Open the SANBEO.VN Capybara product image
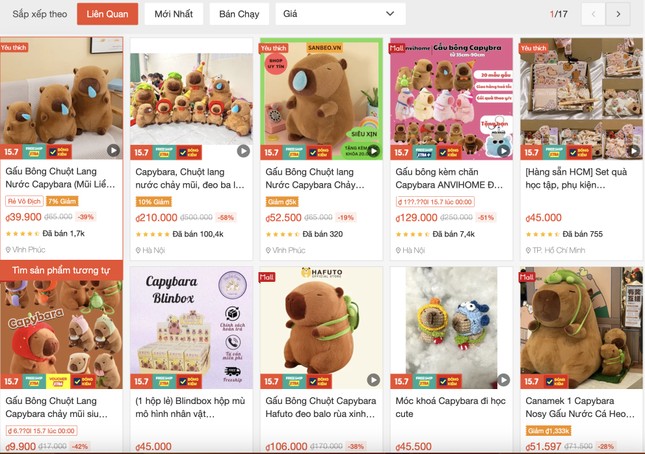This screenshot has width=645, height=454. [321, 99]
